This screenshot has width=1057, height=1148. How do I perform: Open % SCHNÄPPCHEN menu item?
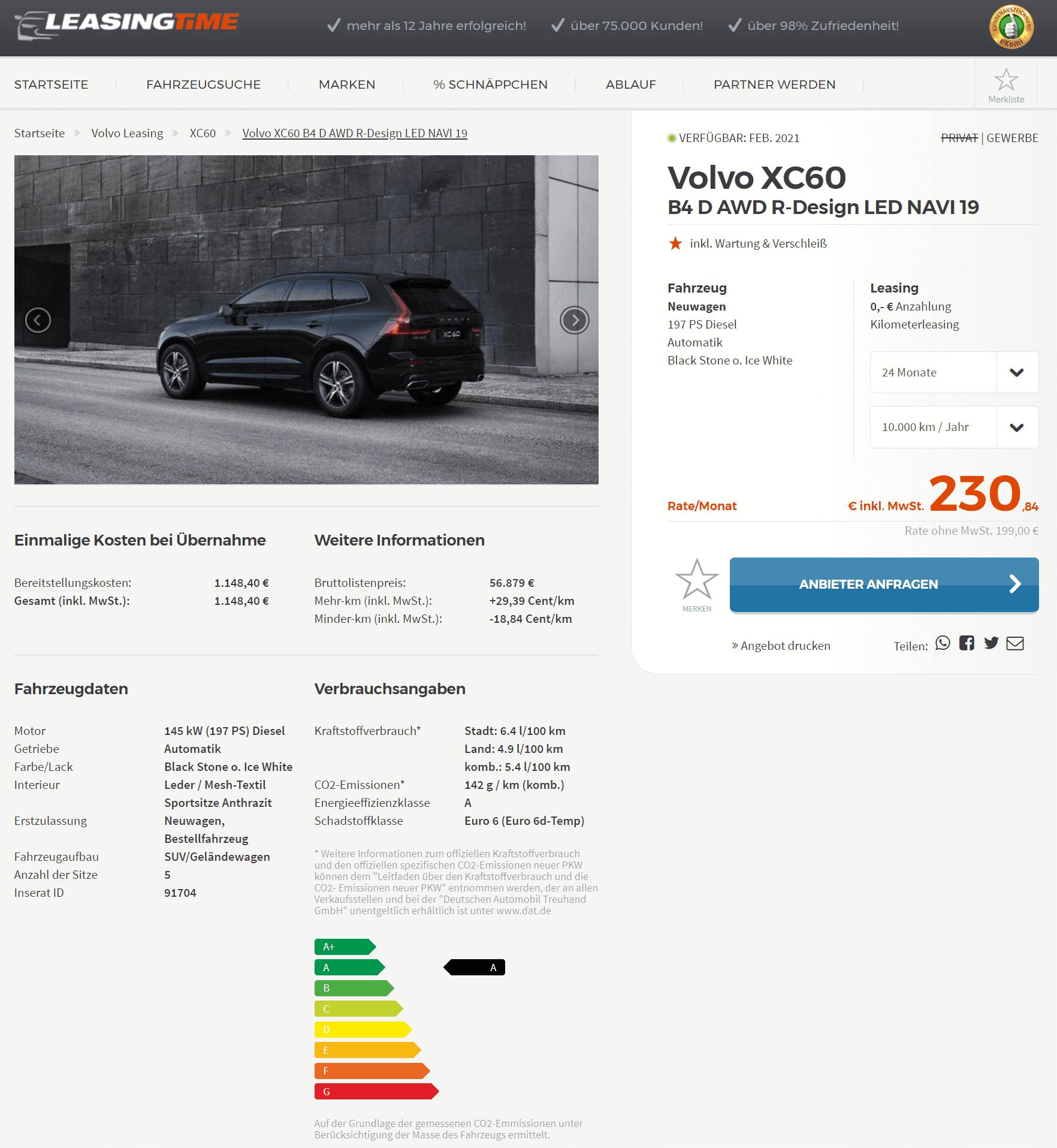pos(490,85)
